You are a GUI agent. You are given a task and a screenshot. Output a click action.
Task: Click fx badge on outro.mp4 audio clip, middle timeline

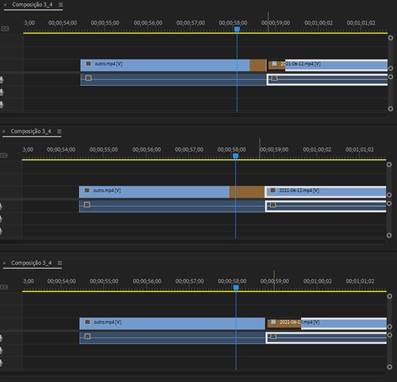pyautogui.click(x=87, y=205)
